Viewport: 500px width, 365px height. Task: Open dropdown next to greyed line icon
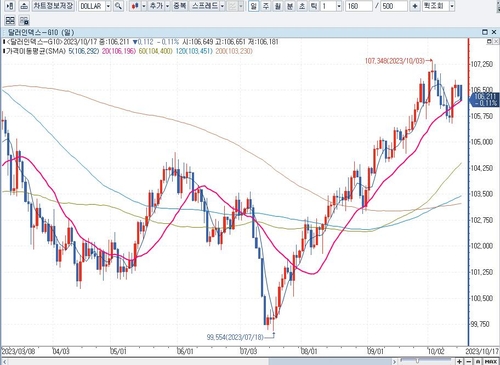241,6
